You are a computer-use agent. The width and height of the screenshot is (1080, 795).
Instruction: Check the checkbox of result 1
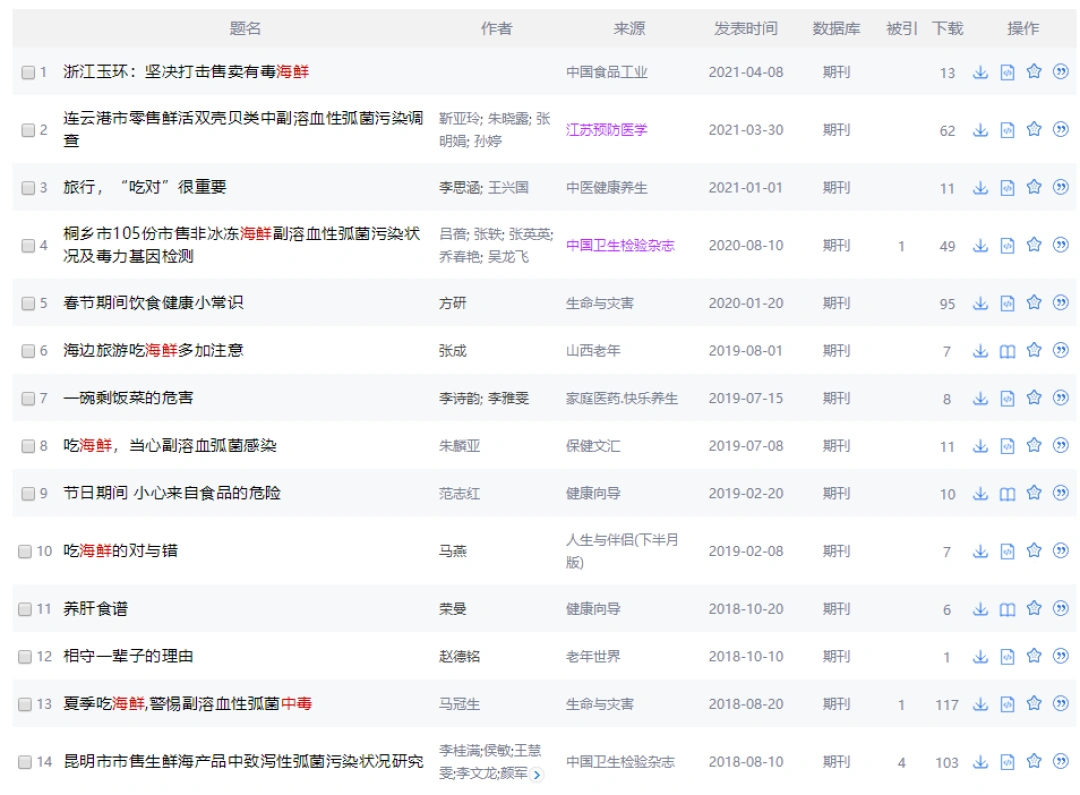point(28,71)
